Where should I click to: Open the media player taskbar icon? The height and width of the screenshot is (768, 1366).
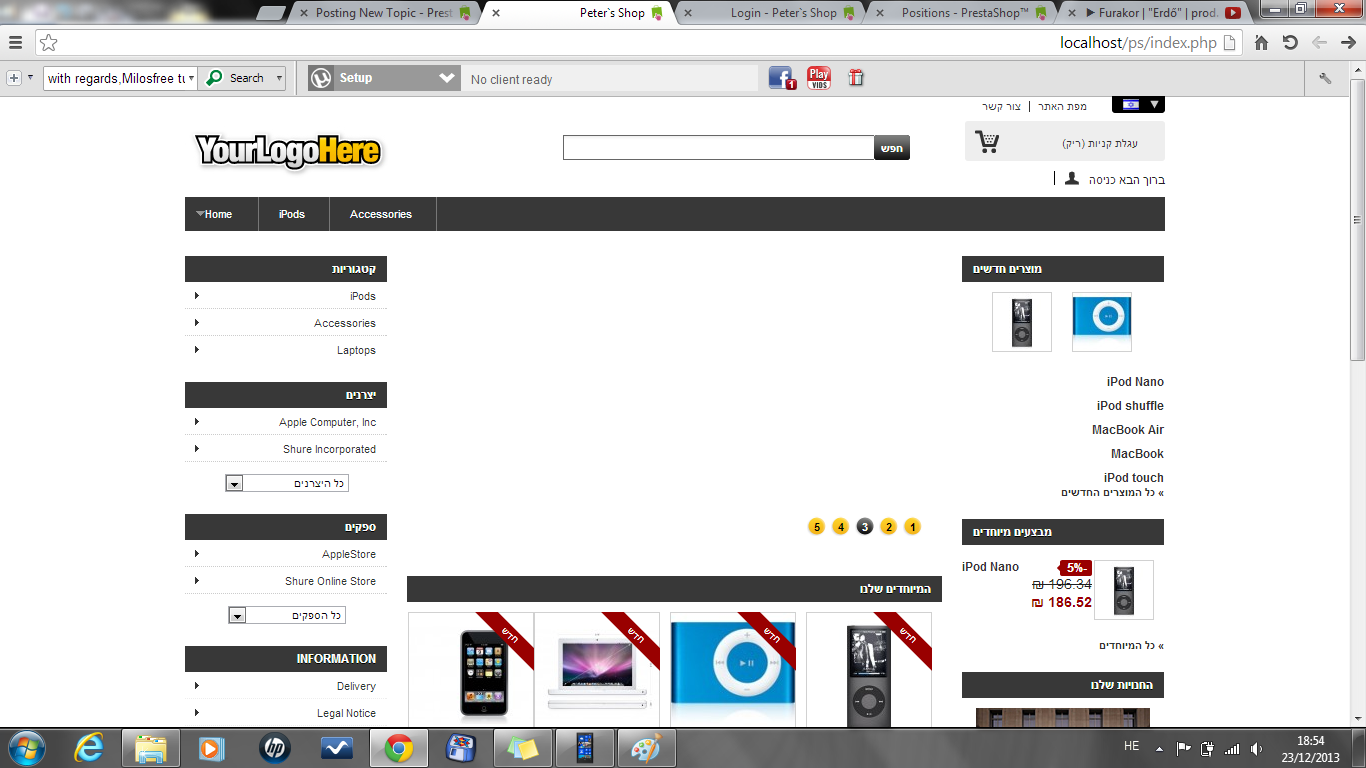coord(212,747)
